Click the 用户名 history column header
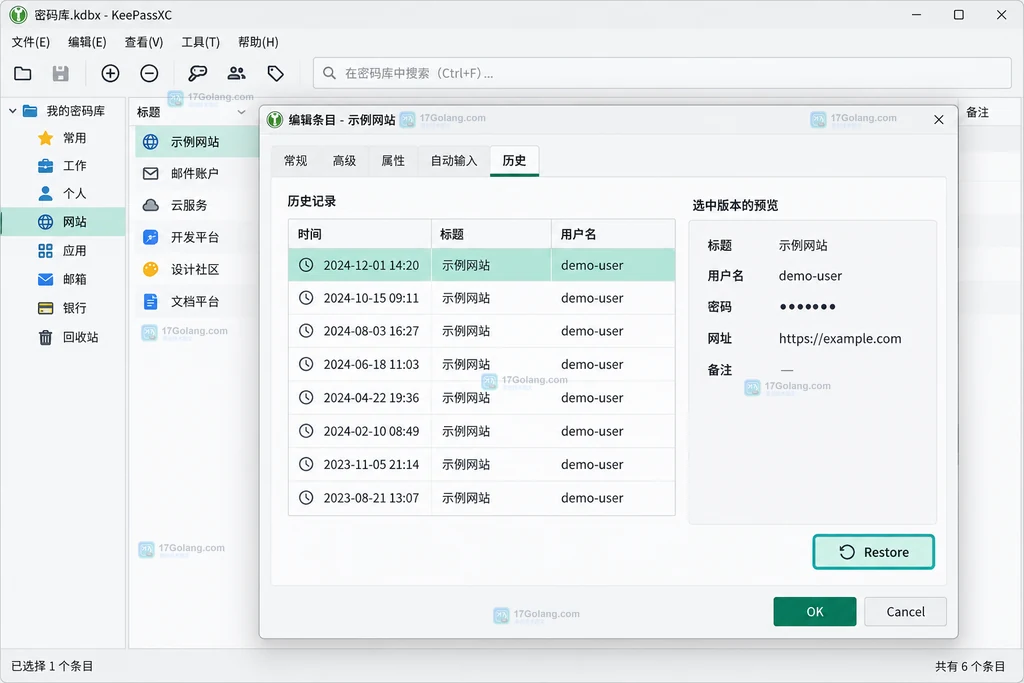The height and width of the screenshot is (683, 1024). point(613,234)
